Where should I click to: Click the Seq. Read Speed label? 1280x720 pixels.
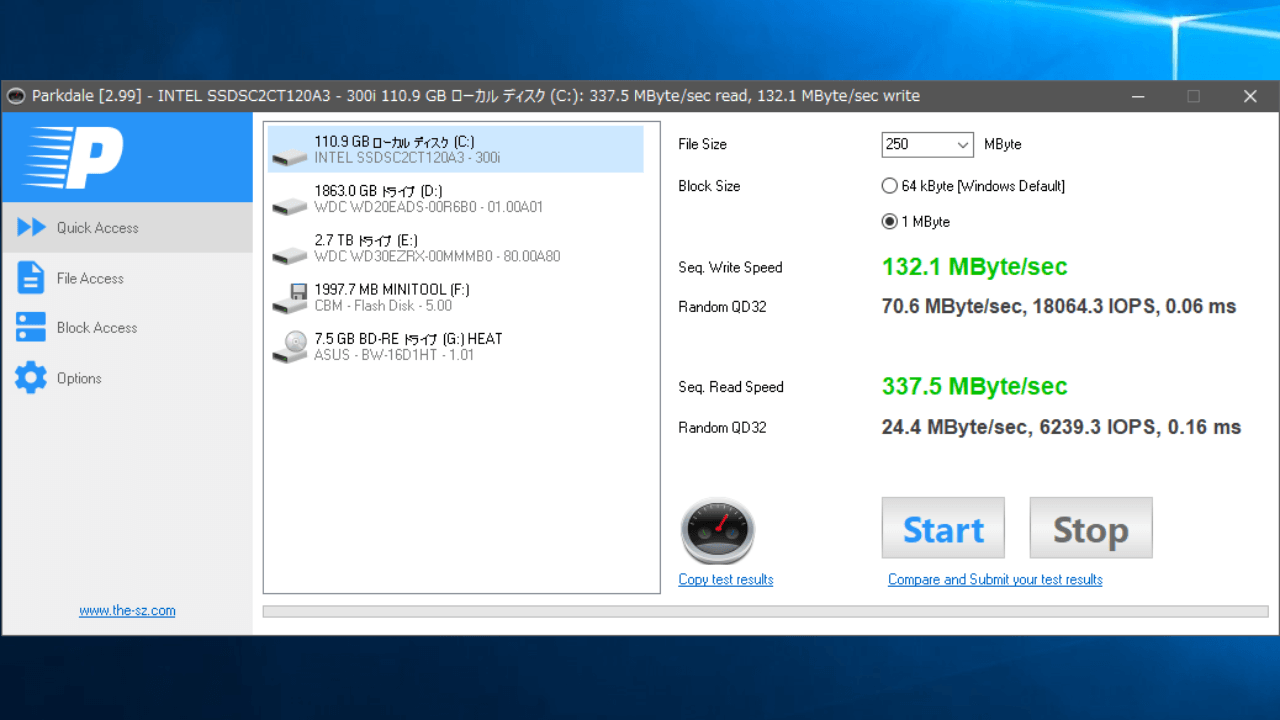click(x=731, y=387)
